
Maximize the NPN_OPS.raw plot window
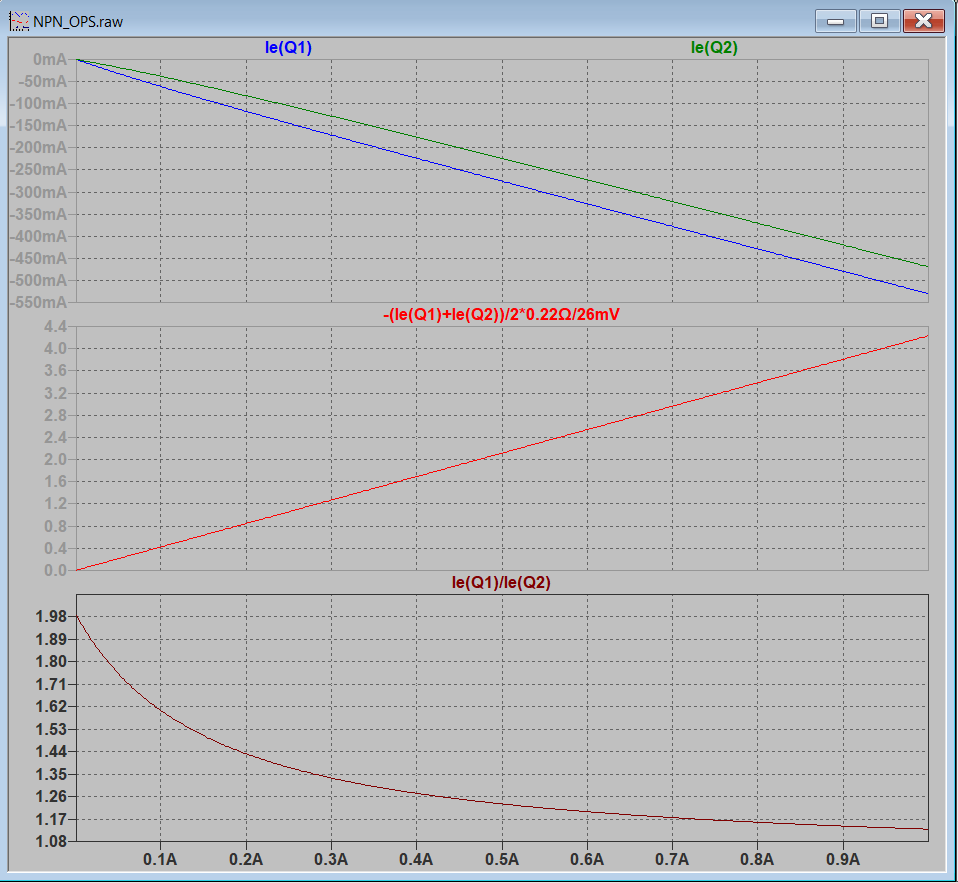click(879, 21)
